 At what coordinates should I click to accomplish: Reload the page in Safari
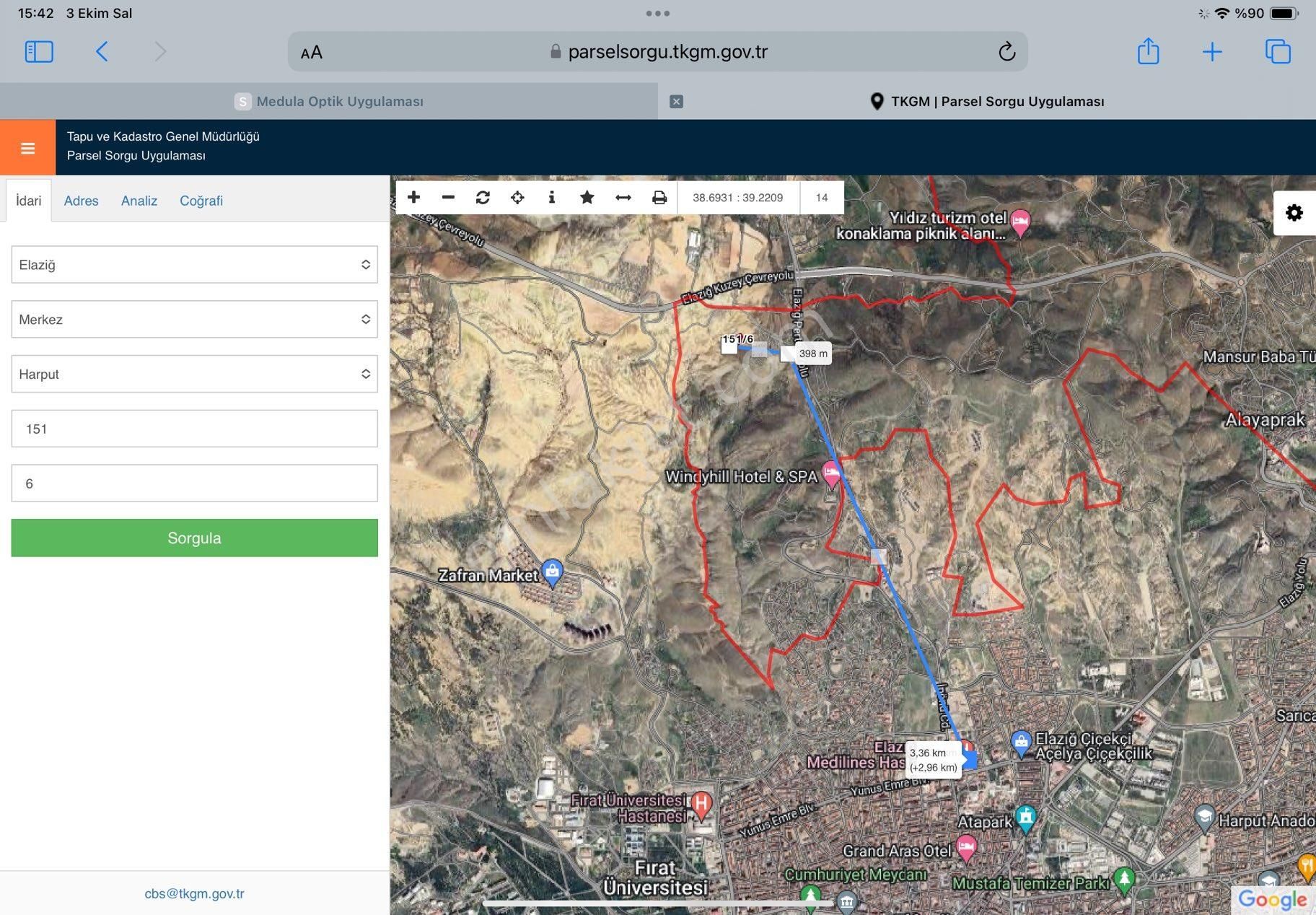1006,51
